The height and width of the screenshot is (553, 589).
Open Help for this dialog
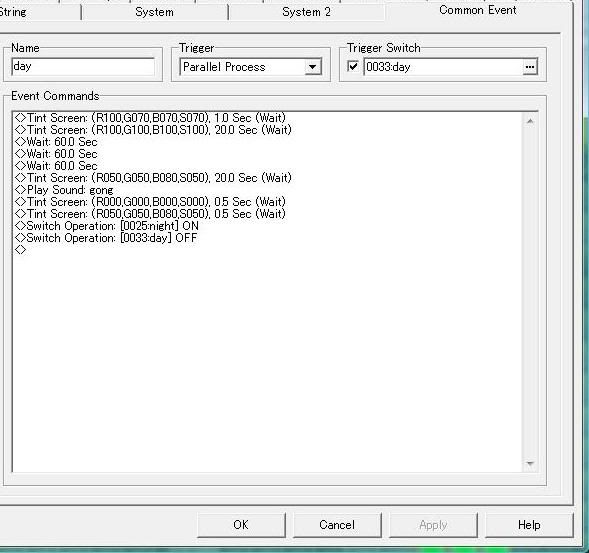pyautogui.click(x=529, y=525)
